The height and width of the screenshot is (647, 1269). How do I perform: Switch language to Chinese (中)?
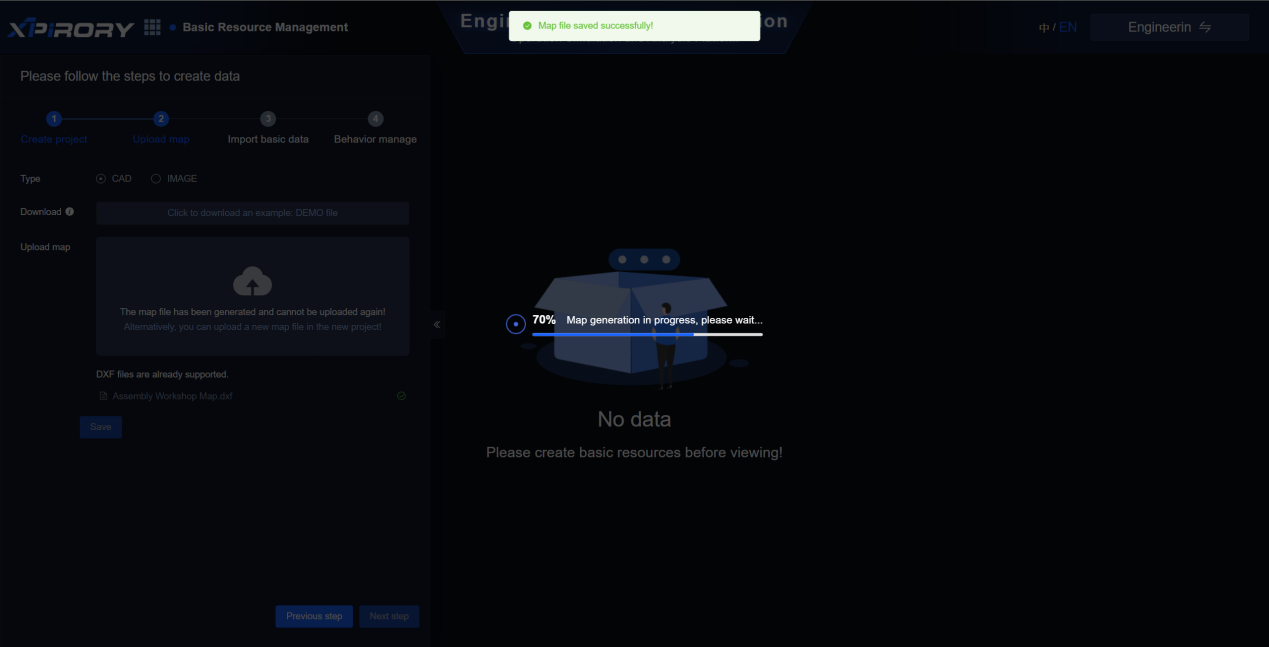click(x=1044, y=28)
